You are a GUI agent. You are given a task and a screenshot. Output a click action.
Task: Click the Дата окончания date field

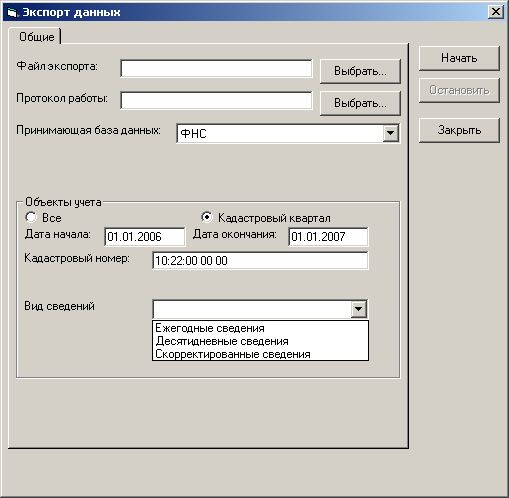click(328, 237)
